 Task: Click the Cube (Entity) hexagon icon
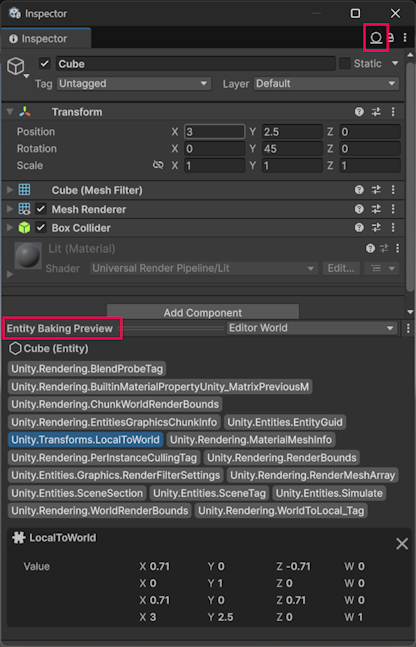(x=15, y=349)
